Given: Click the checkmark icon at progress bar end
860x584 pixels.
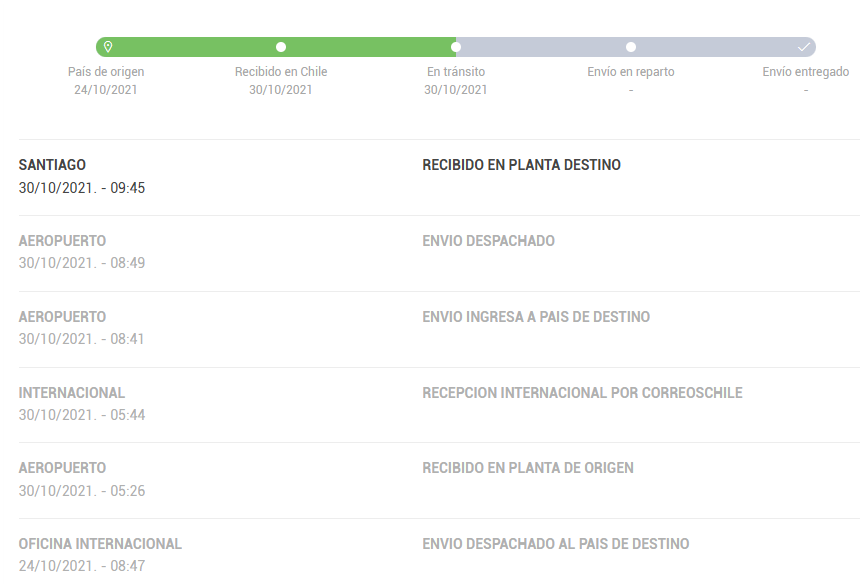Looking at the screenshot, I should pos(804,47).
